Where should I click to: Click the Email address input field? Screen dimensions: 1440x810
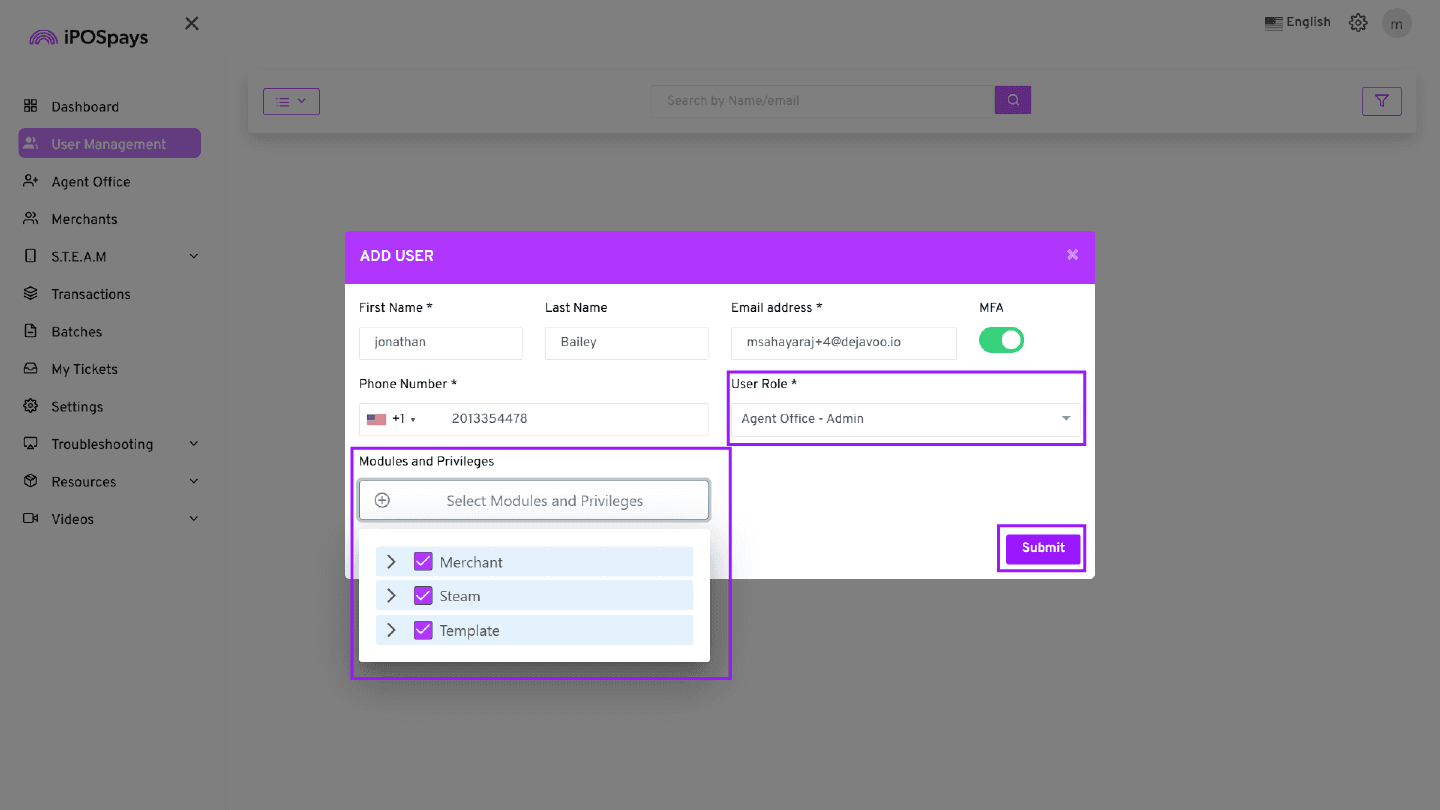842,342
